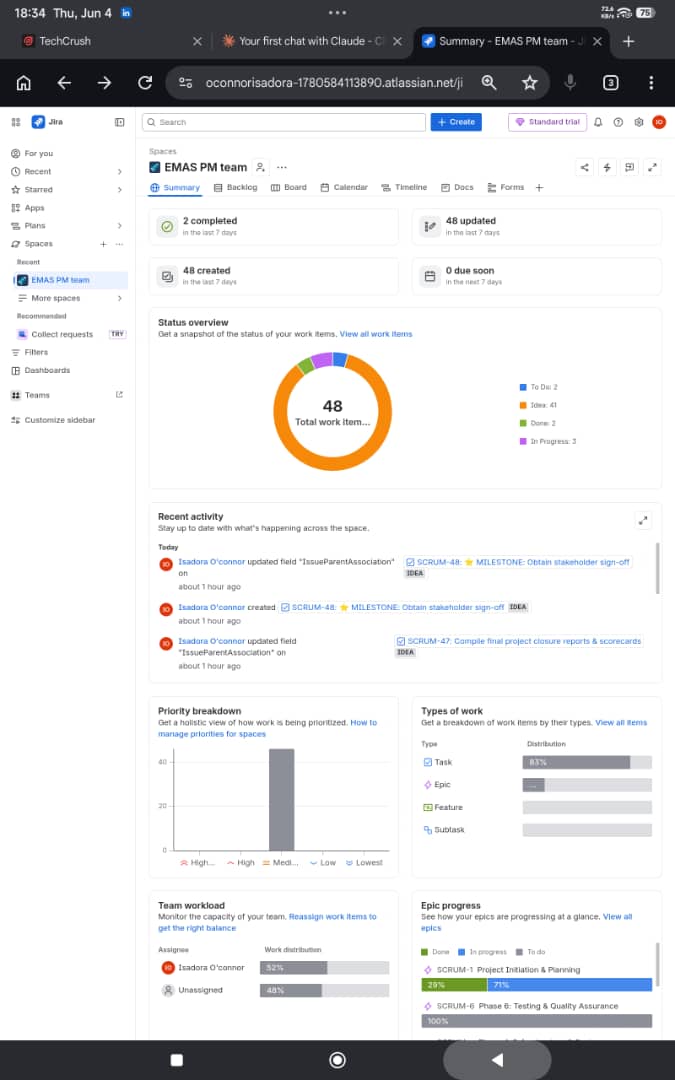Switch to the Backlog tab

point(236,187)
